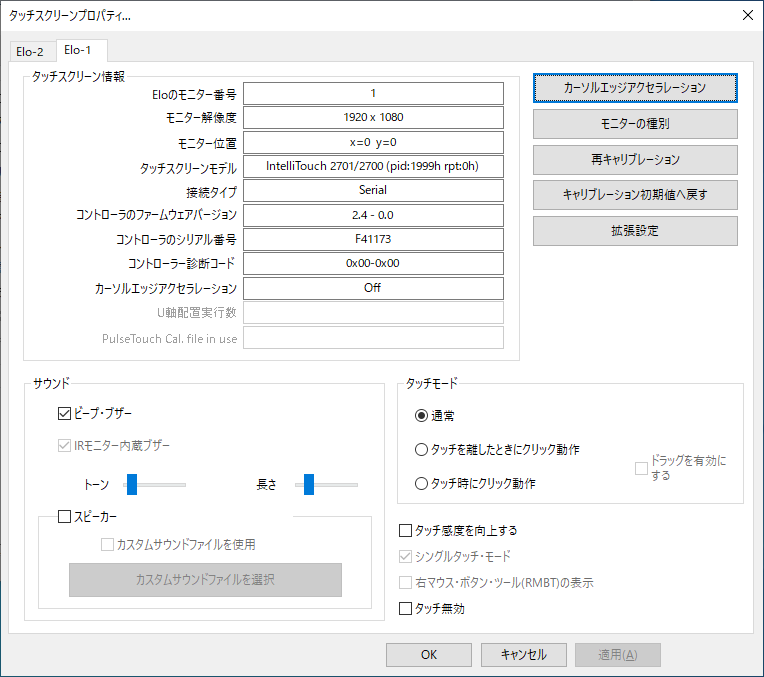Click the モニター解像度 value field
764x677 pixels.
click(x=372, y=117)
